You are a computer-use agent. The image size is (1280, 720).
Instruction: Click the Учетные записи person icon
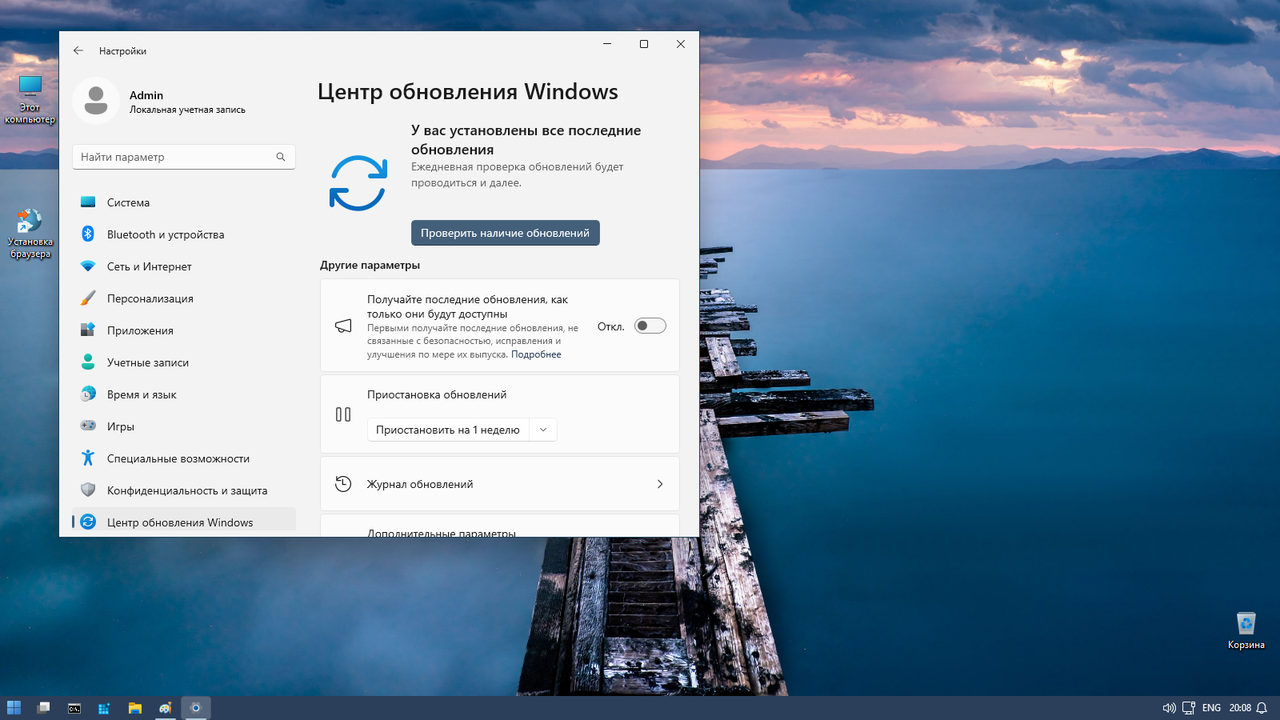pyautogui.click(x=88, y=362)
